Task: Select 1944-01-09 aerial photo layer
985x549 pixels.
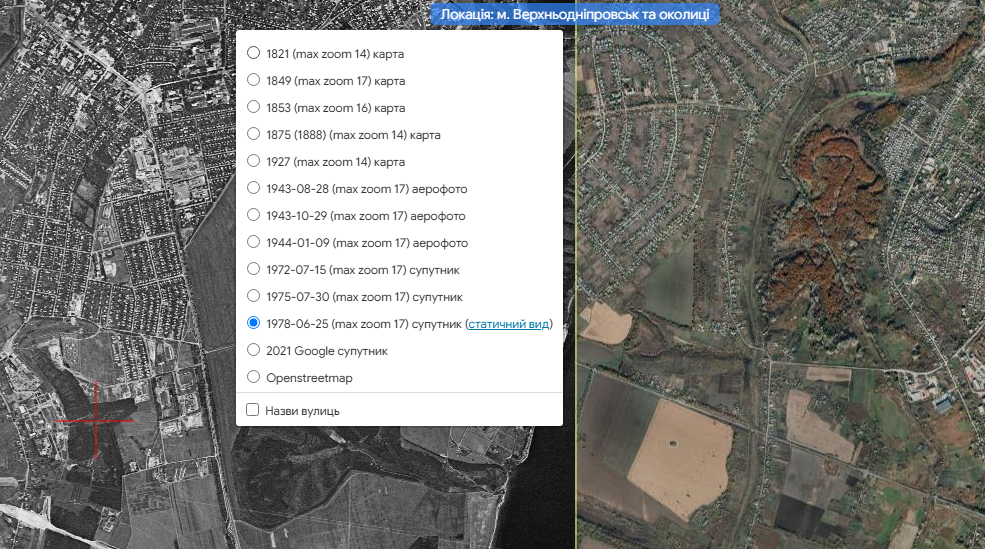Action: [253, 242]
